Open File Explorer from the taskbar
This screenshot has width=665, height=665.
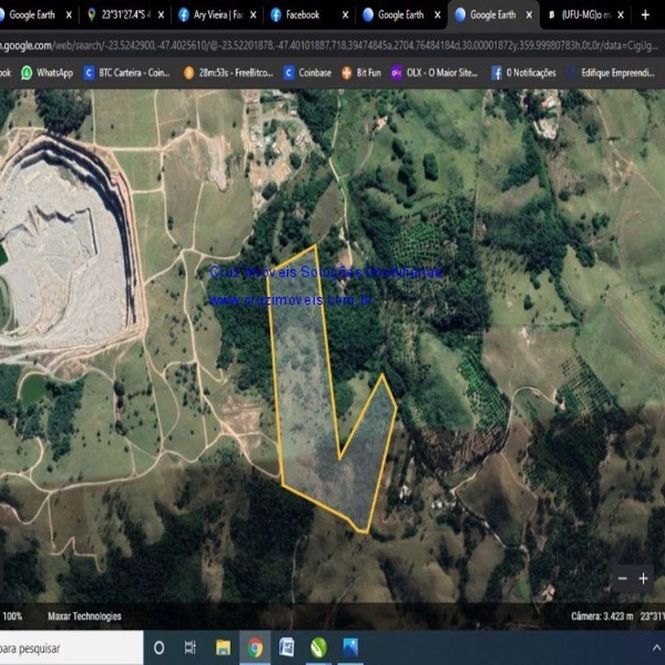point(223,648)
